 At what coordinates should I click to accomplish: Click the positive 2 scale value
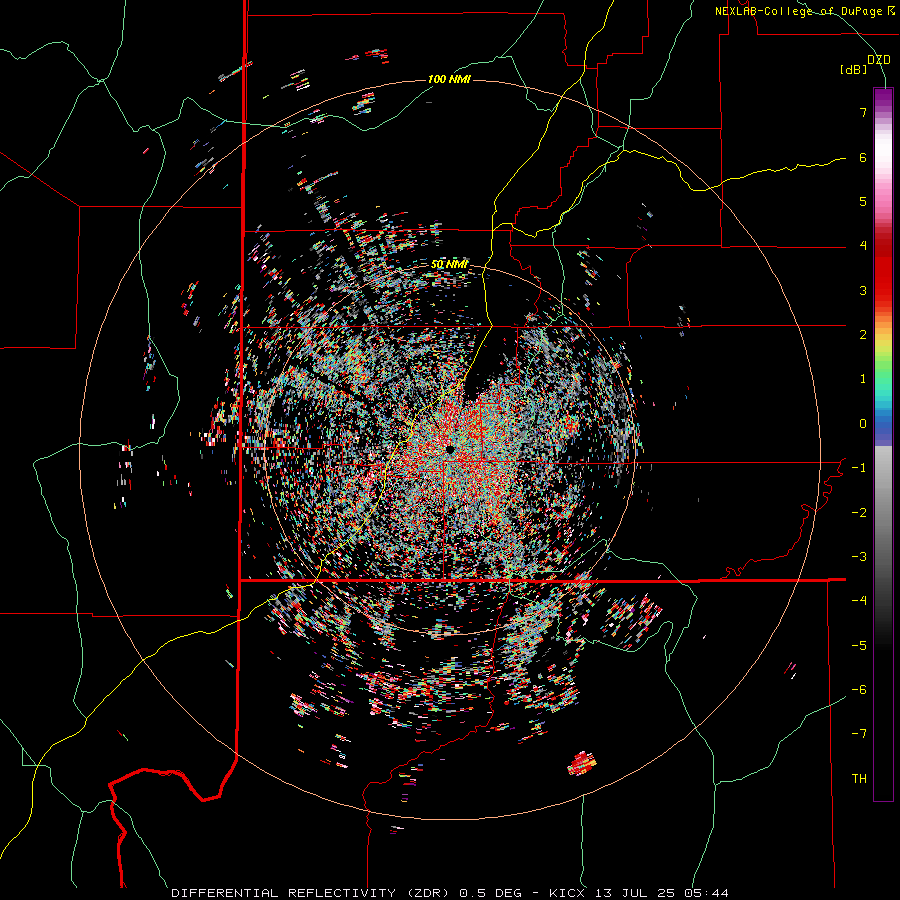point(863,335)
